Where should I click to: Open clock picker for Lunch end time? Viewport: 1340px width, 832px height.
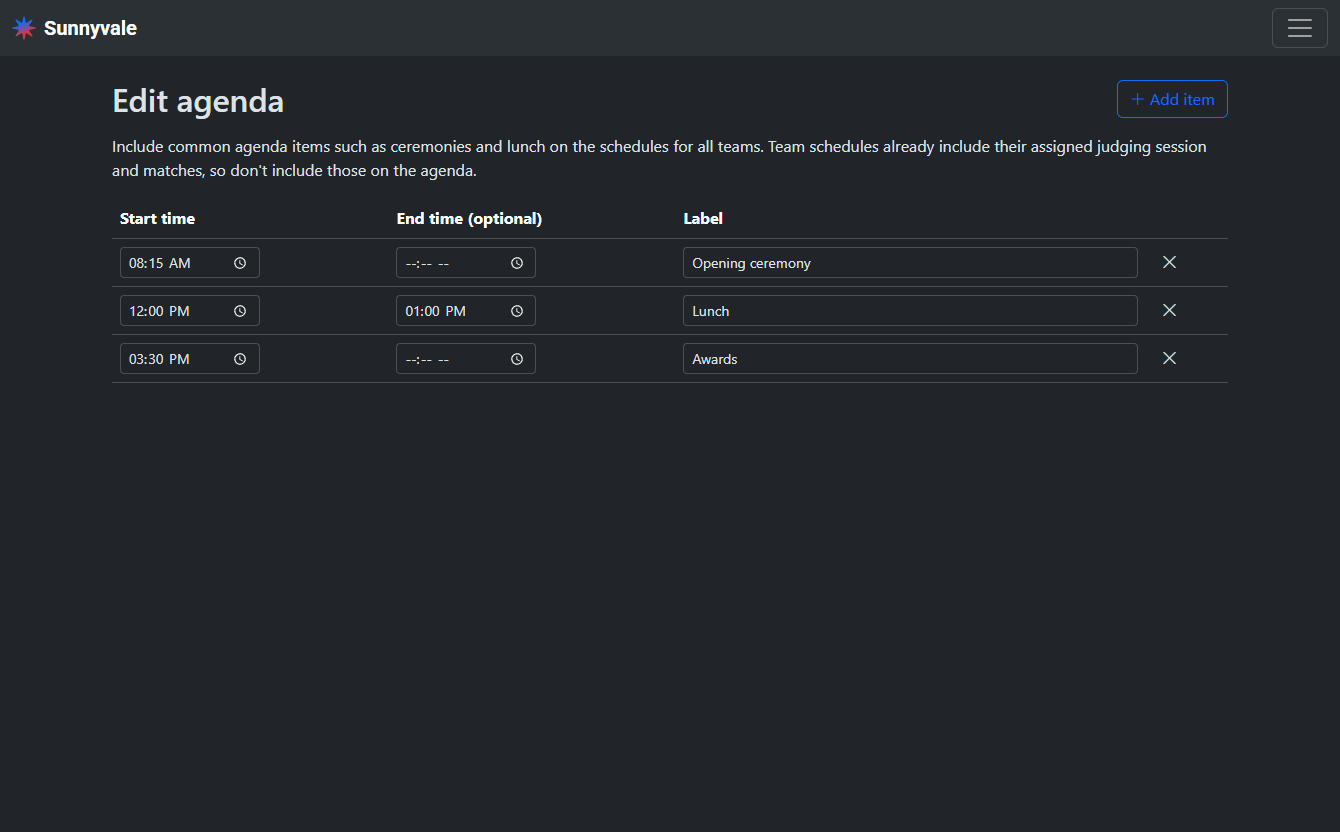click(x=517, y=311)
